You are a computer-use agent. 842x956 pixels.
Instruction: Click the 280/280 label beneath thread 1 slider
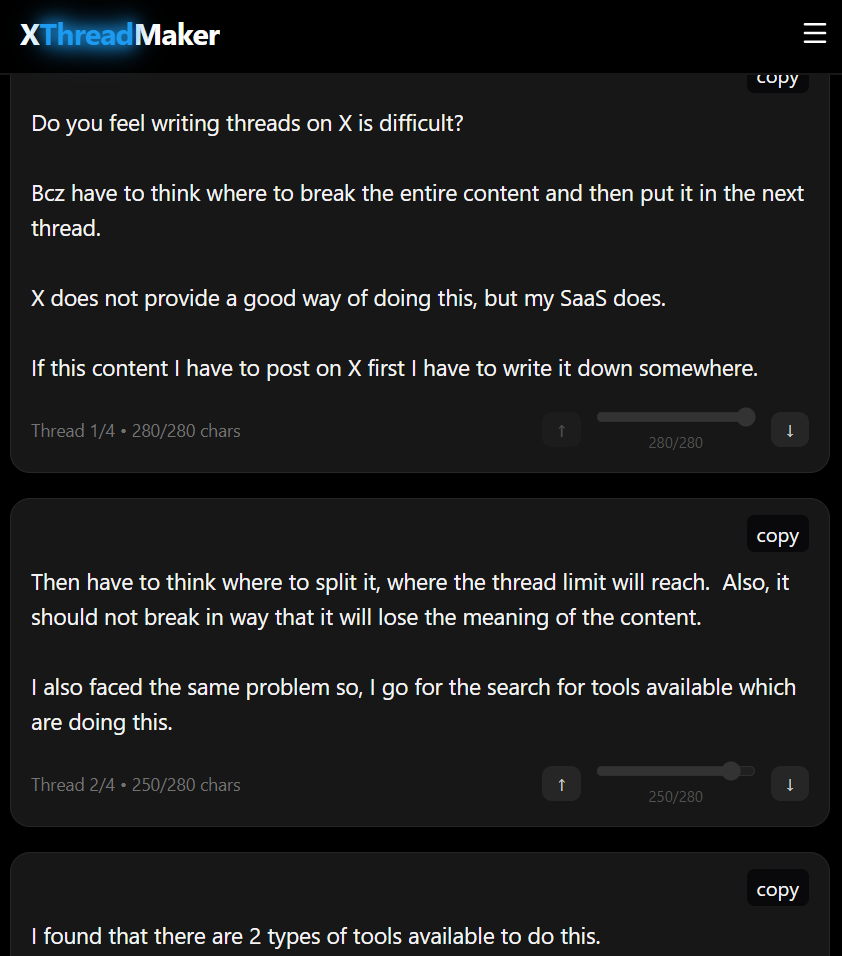click(x=676, y=443)
